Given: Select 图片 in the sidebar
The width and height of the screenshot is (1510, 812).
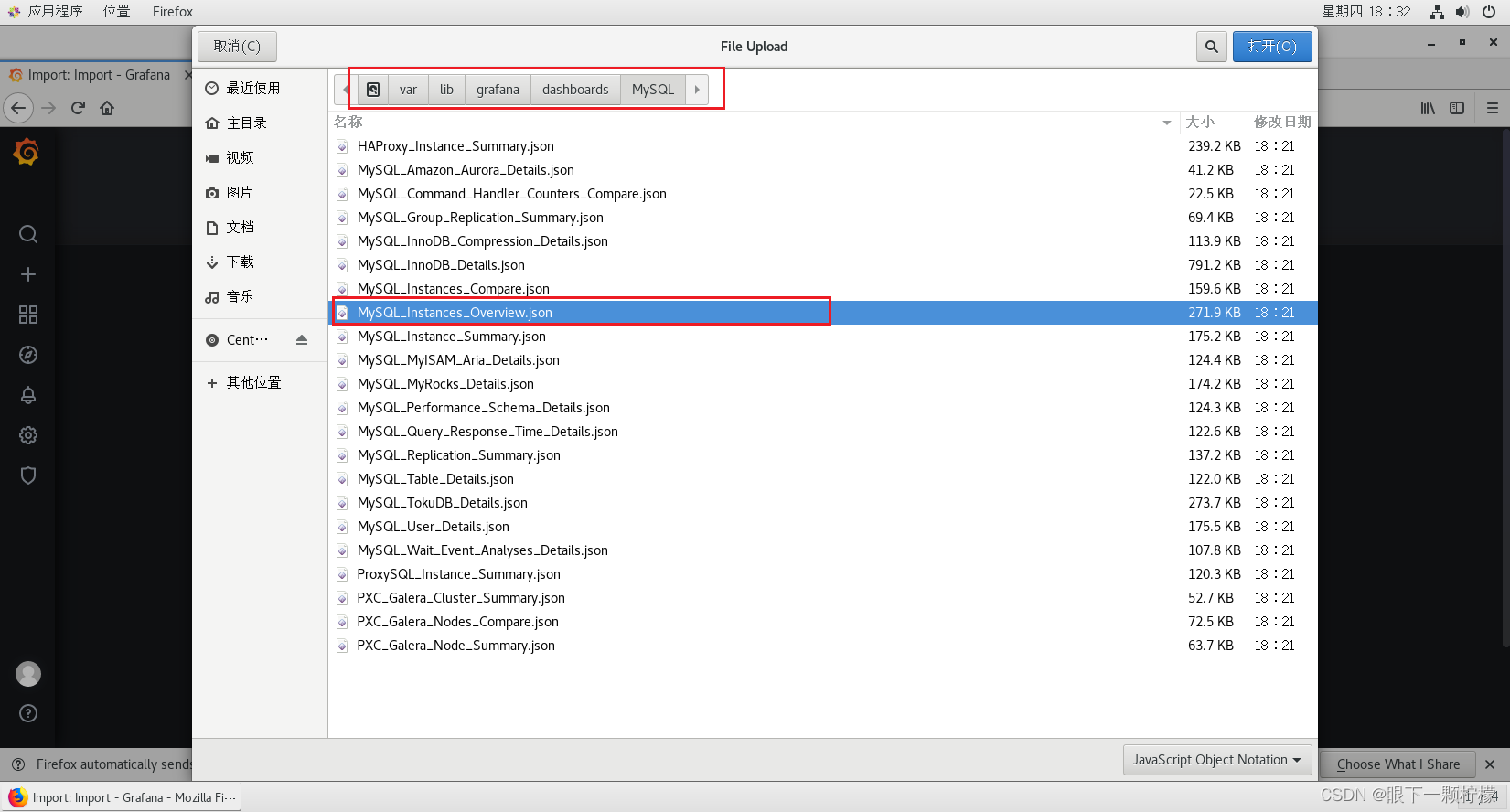Looking at the screenshot, I should click(261, 192).
